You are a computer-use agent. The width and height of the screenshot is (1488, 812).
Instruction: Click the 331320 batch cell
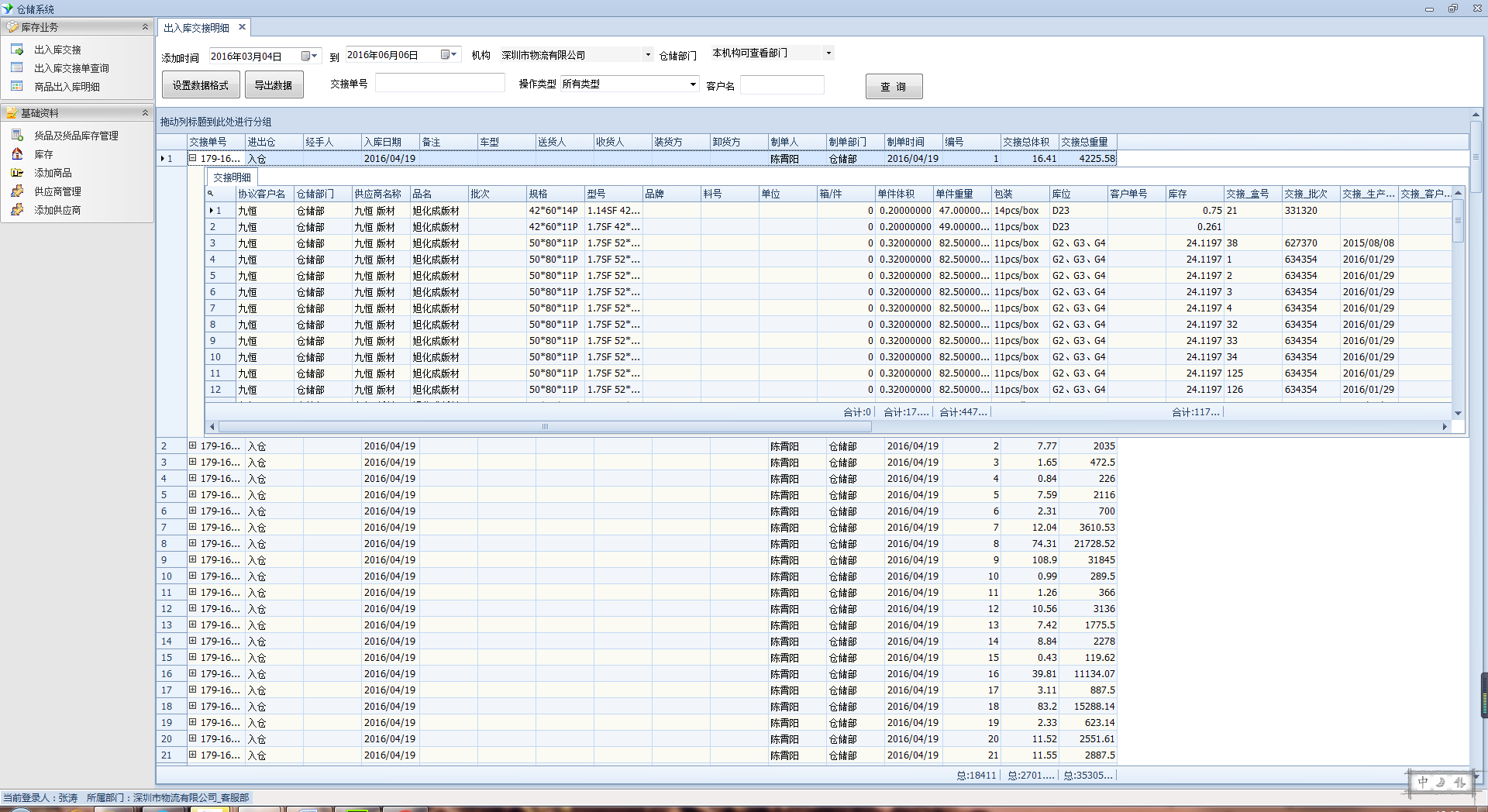pyautogui.click(x=1311, y=211)
